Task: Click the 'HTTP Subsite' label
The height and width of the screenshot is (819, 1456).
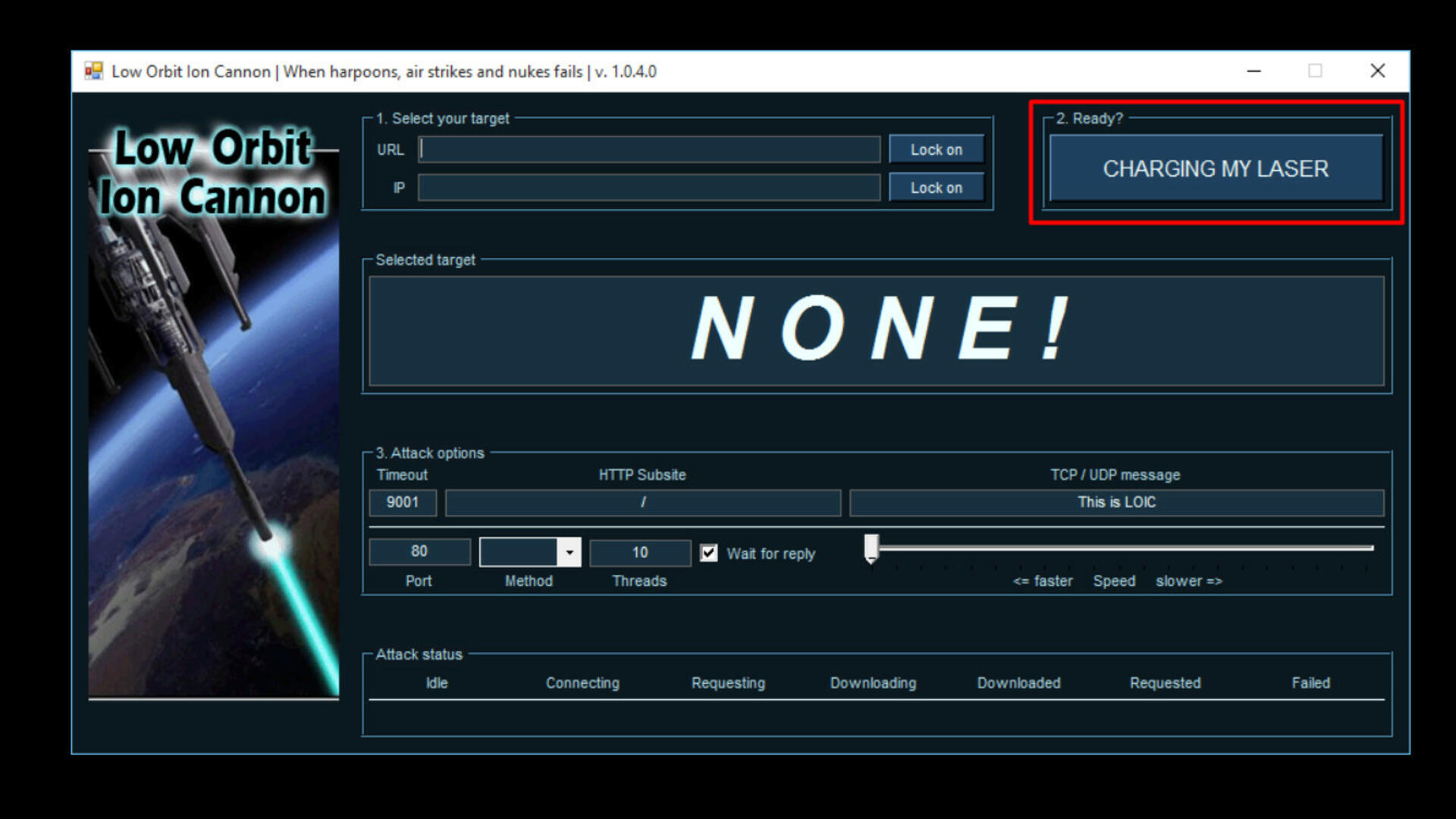Action: coord(642,475)
